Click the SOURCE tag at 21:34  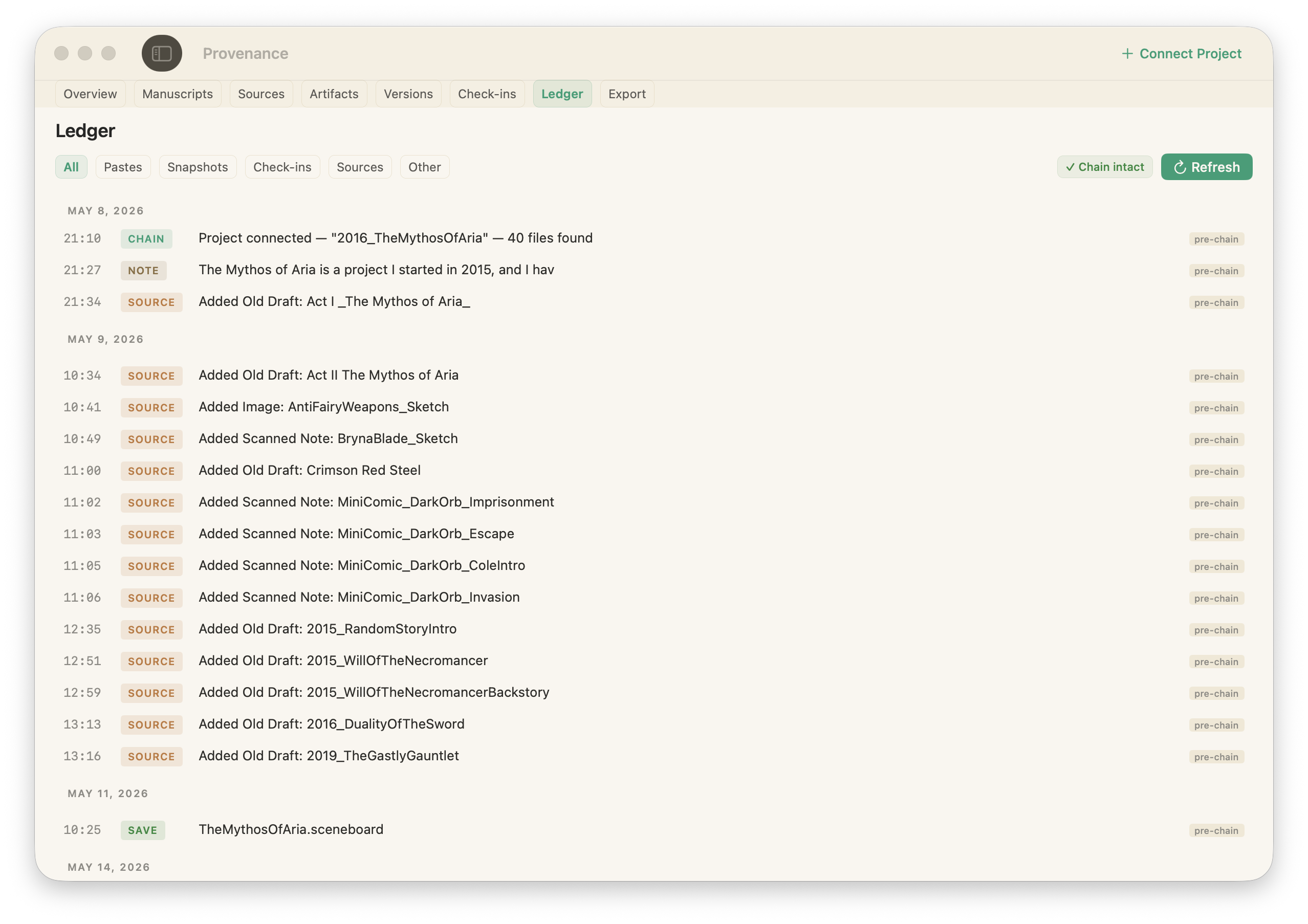[151, 302]
